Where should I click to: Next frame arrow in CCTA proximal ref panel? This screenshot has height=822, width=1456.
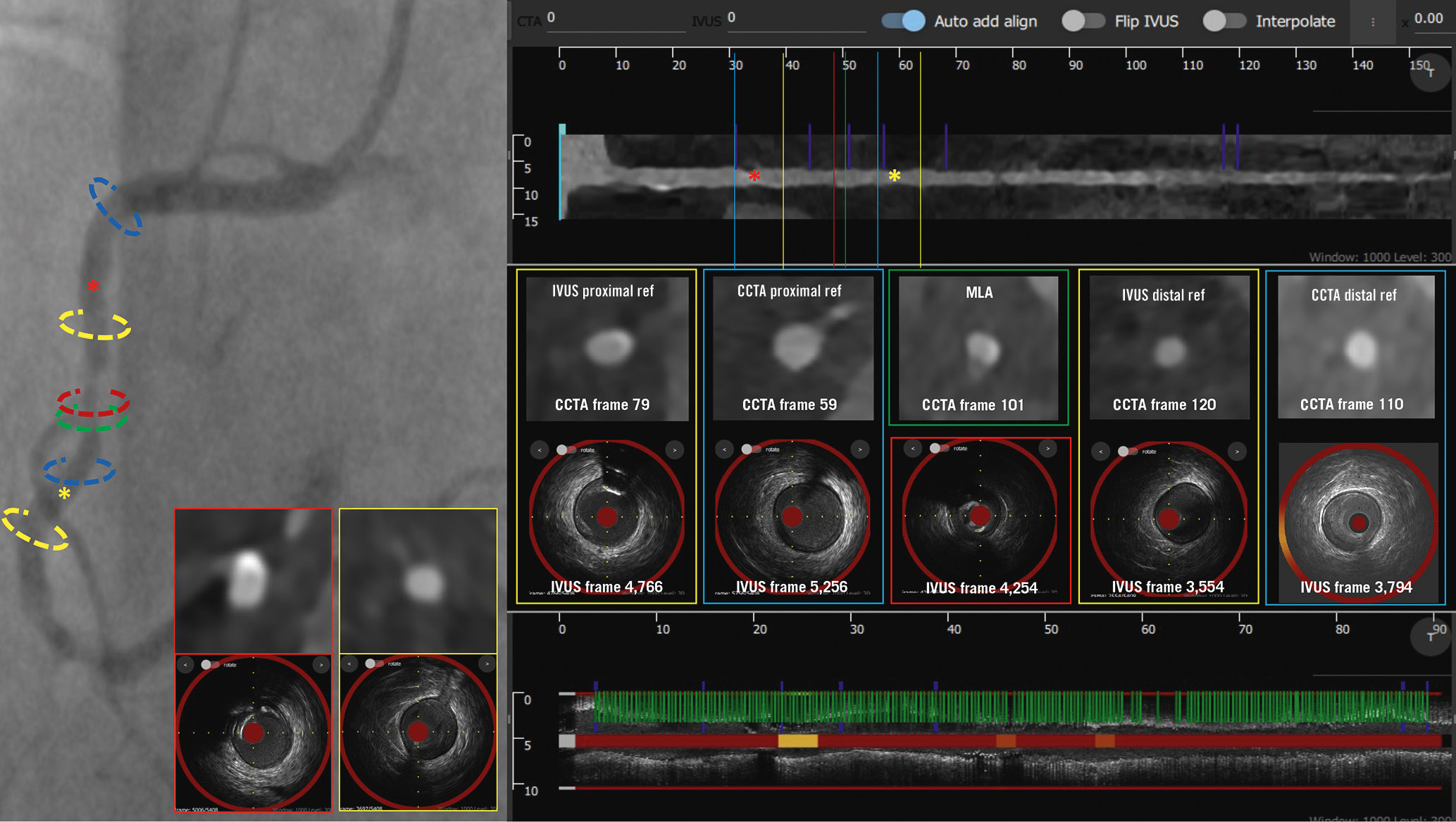pos(859,449)
